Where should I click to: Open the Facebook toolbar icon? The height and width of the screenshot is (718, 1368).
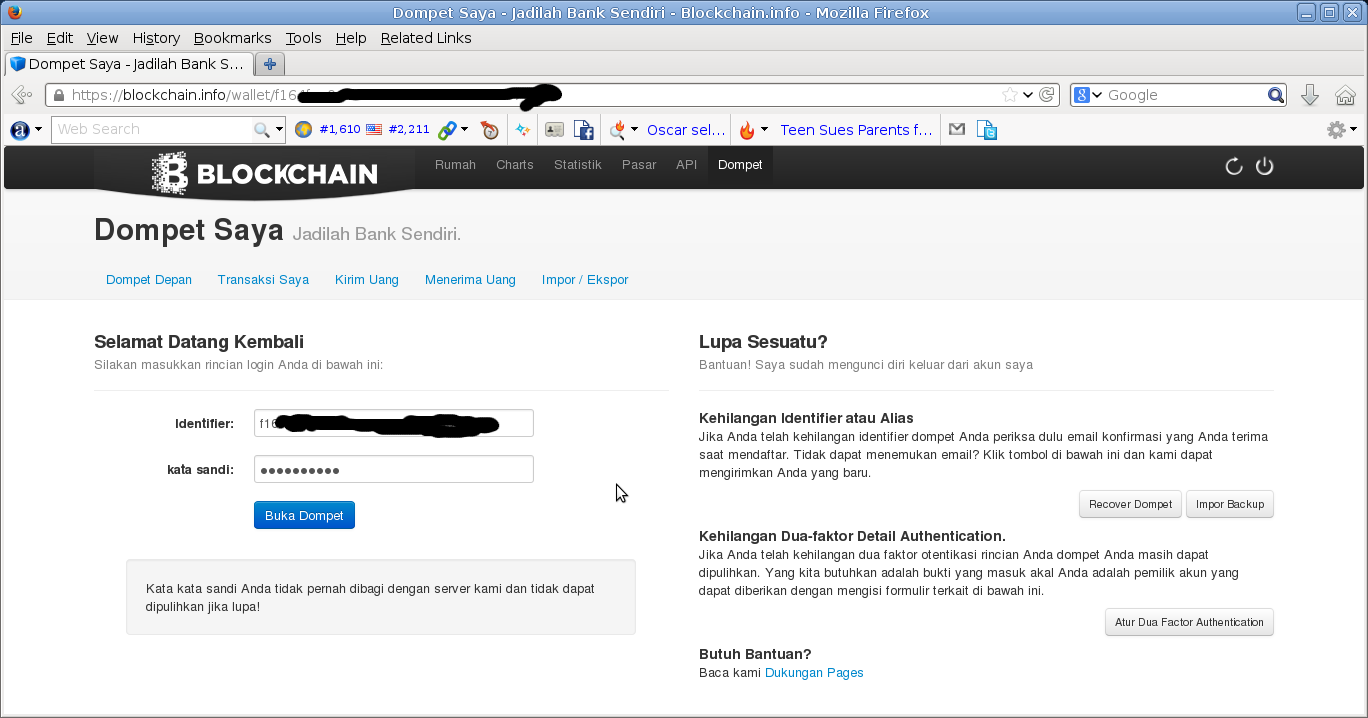[x=584, y=130]
